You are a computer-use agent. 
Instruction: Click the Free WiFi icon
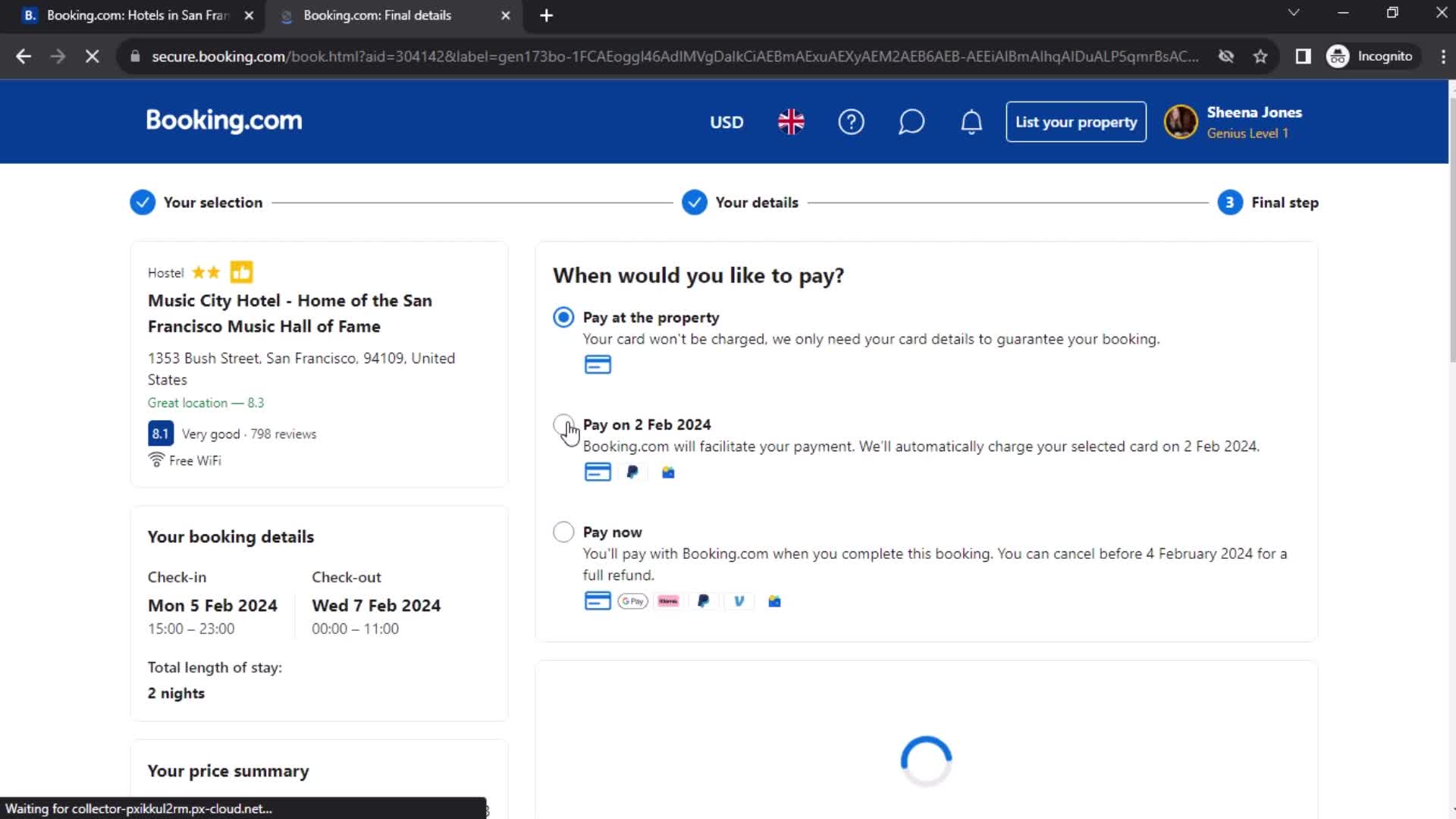pos(156,460)
